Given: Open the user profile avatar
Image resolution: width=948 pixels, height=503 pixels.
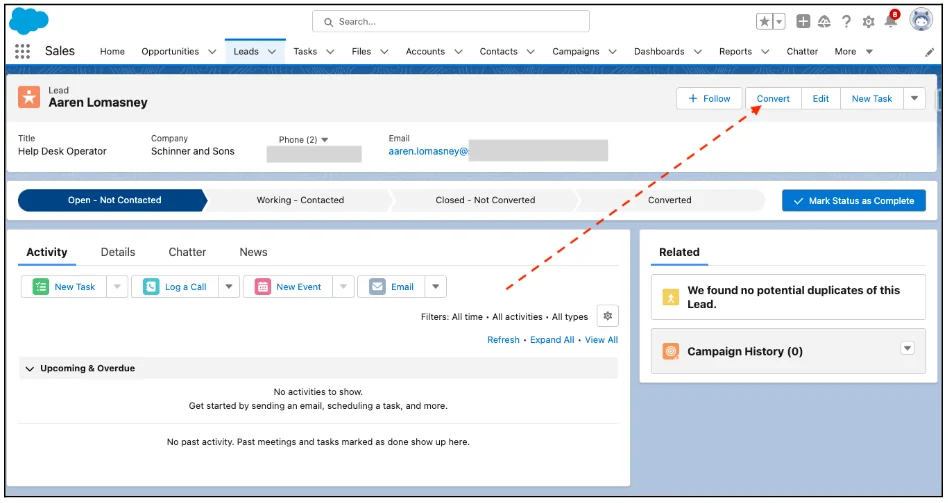Looking at the screenshot, I should click(x=921, y=20).
